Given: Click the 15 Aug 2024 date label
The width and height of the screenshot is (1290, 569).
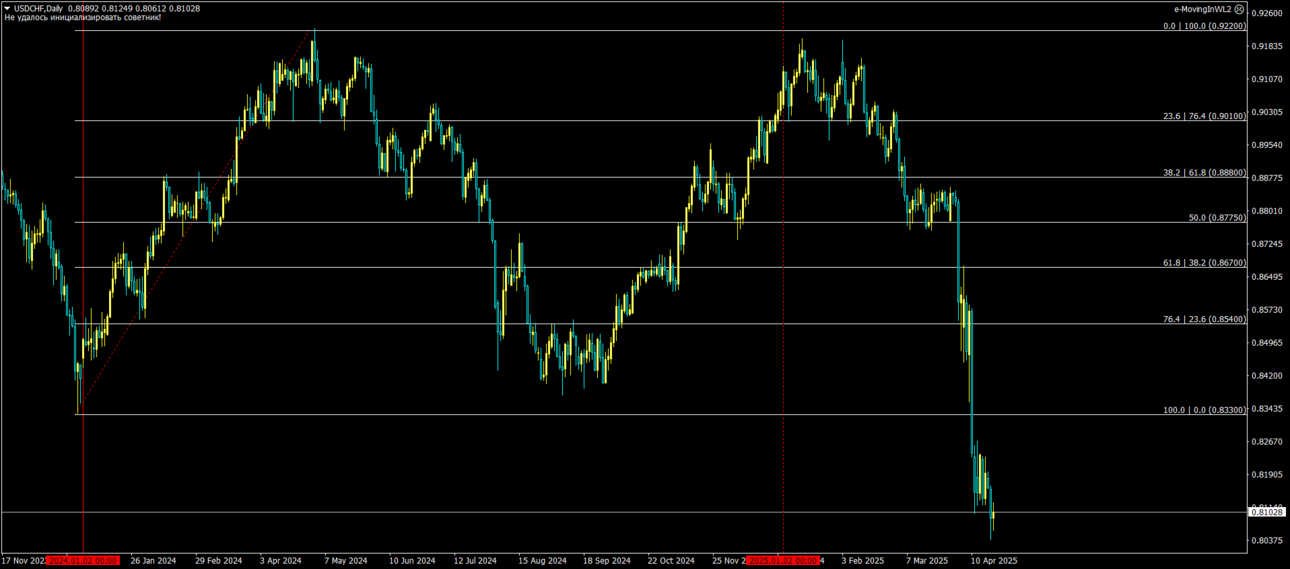Looking at the screenshot, I should point(543,561).
